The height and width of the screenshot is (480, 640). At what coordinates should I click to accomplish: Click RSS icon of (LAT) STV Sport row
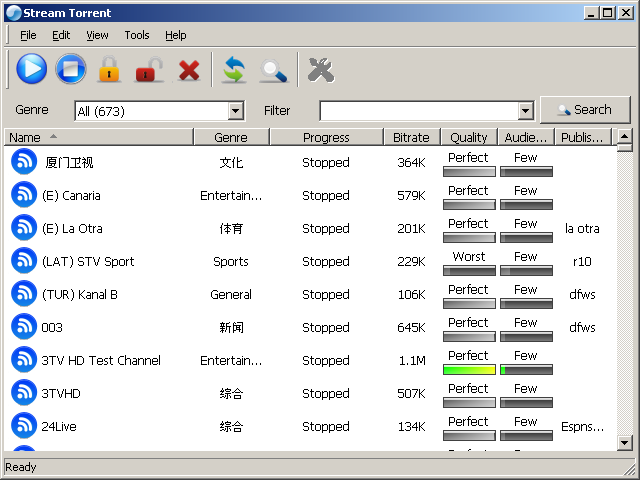(x=24, y=260)
